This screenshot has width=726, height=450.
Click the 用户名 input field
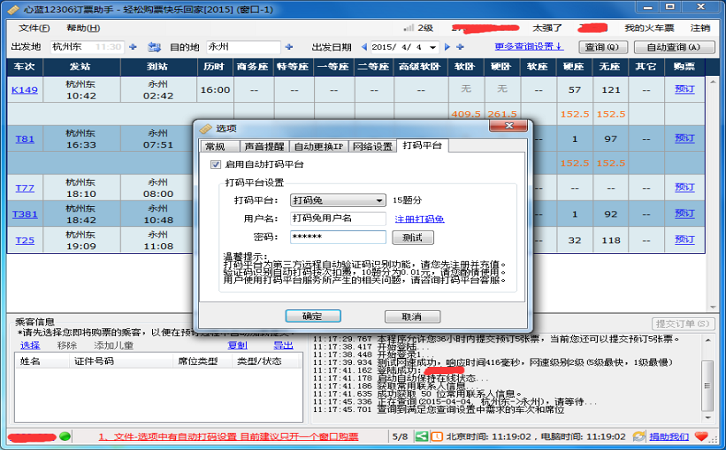click(337, 218)
